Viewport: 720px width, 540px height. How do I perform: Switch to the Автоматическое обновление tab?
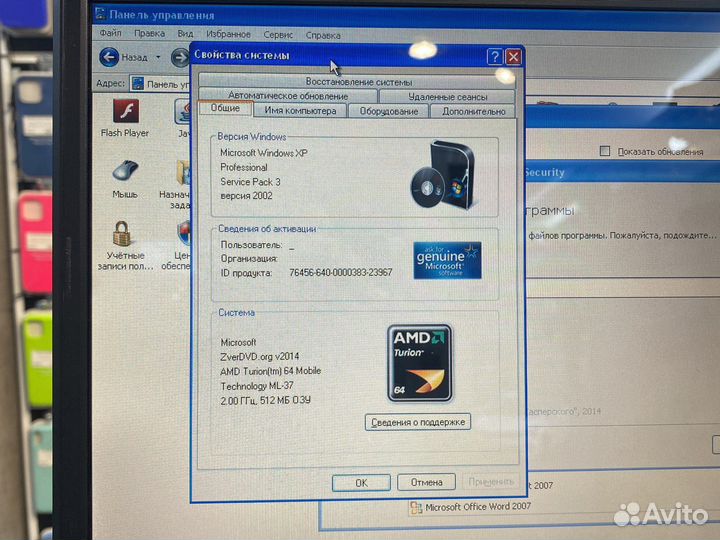coord(288,96)
